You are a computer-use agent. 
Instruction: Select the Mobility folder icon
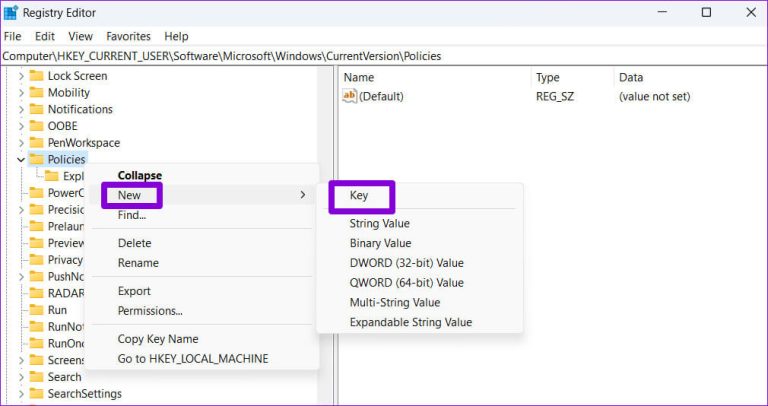tap(37, 93)
